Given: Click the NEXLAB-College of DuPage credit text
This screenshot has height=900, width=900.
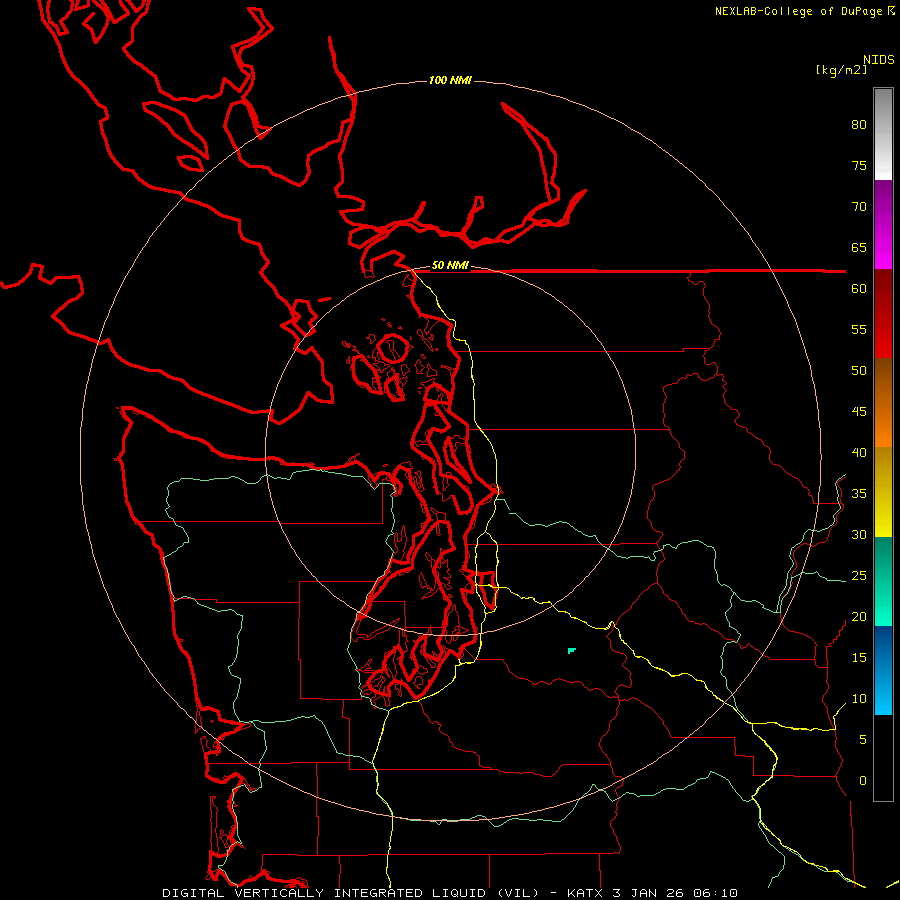Looking at the screenshot, I should (x=804, y=11).
